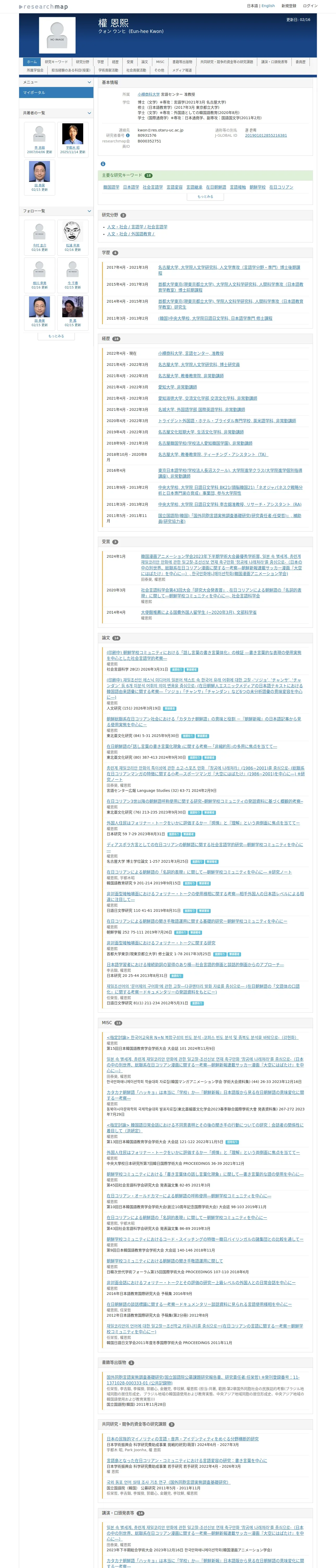The height and width of the screenshot is (1568, 336).
Task: Open follower 田 貴泰's photo in follow list
Action: [x=40, y=307]
